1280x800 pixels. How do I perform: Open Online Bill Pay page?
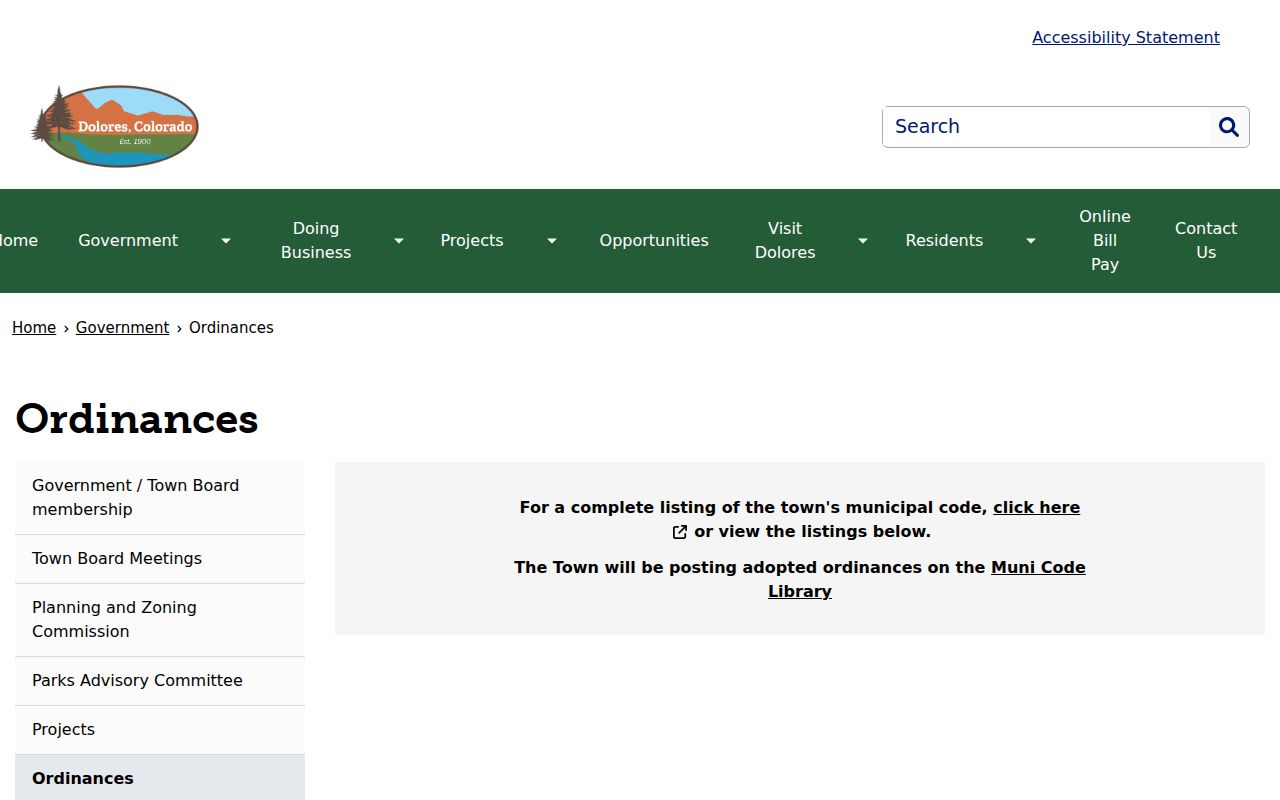pos(1105,241)
